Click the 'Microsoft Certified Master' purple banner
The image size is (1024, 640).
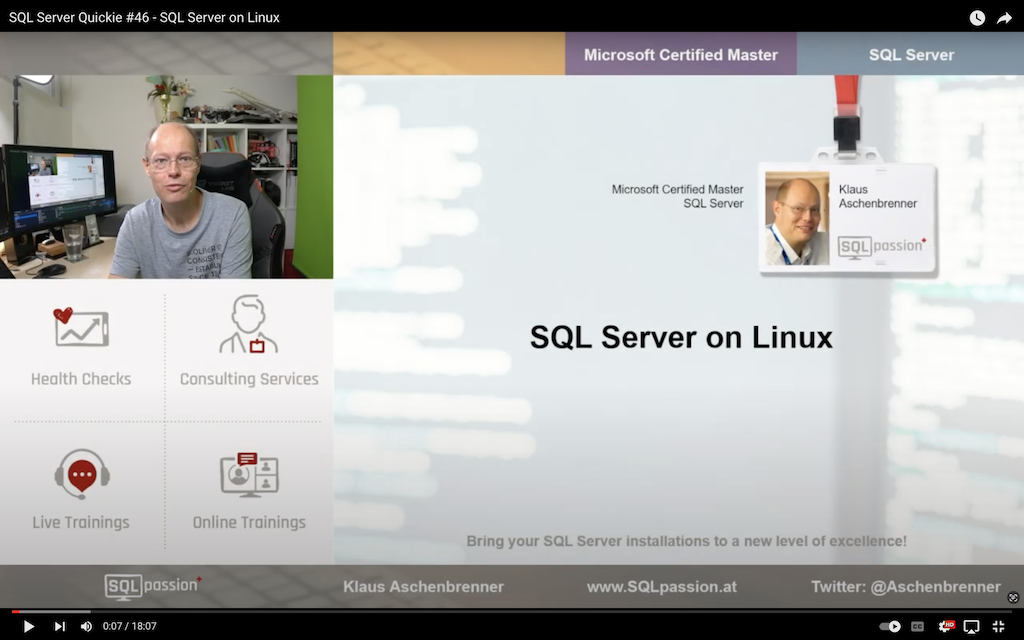click(x=680, y=54)
